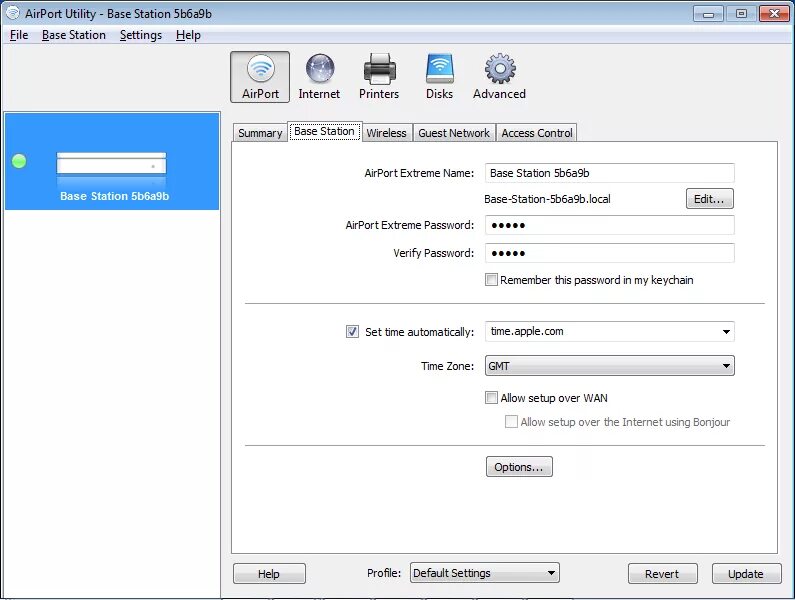Click the Update button
Image resolution: width=795 pixels, height=600 pixels.
coord(746,574)
